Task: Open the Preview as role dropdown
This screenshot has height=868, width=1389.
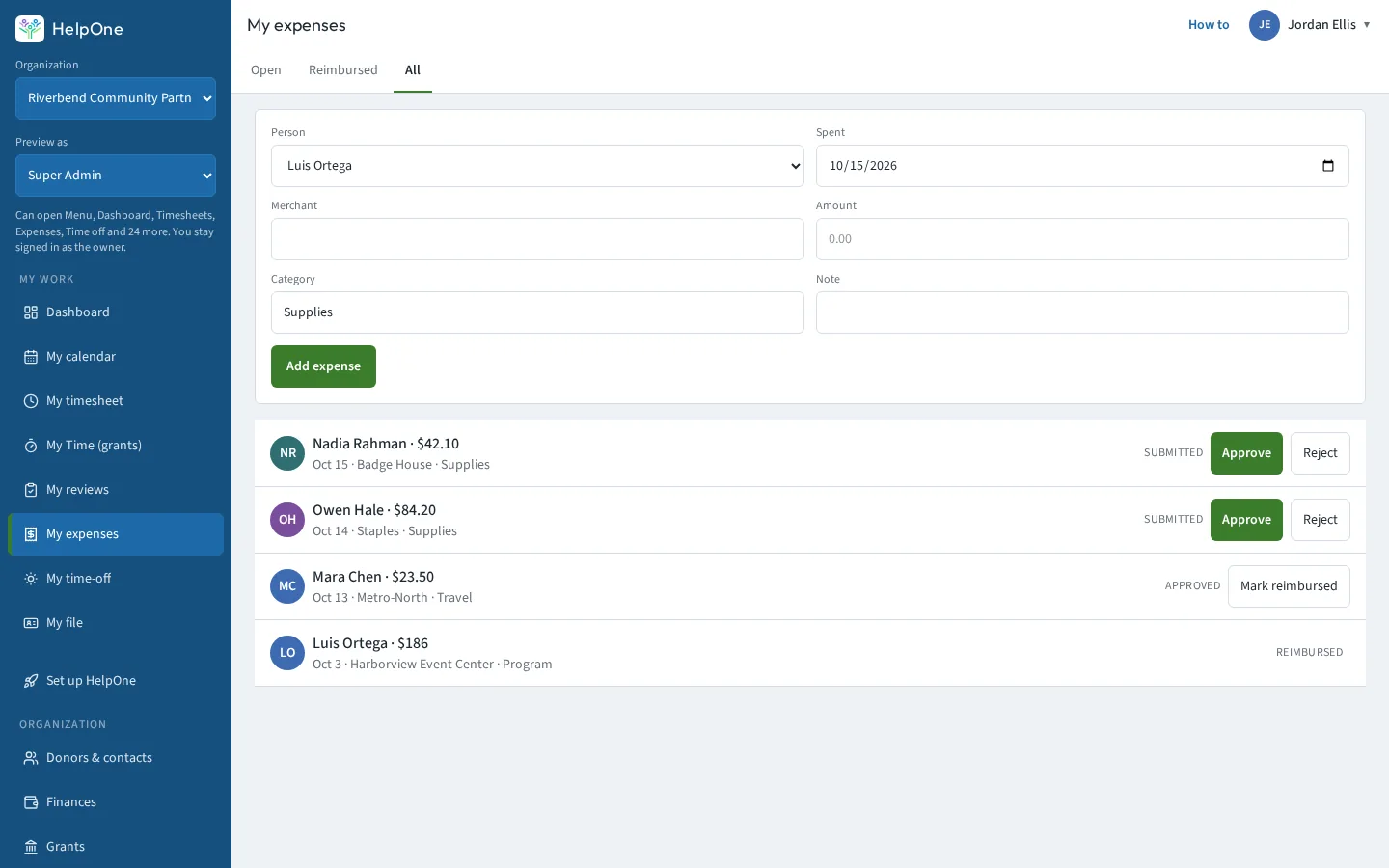Action: [x=116, y=176]
